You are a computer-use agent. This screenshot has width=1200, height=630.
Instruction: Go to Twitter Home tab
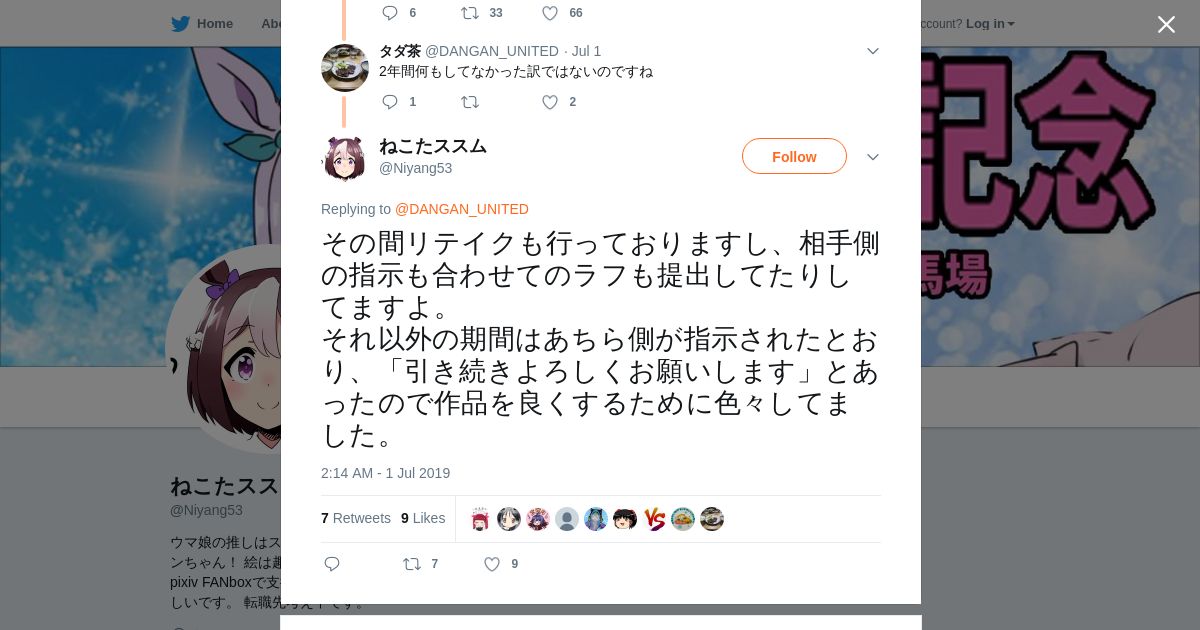(202, 23)
